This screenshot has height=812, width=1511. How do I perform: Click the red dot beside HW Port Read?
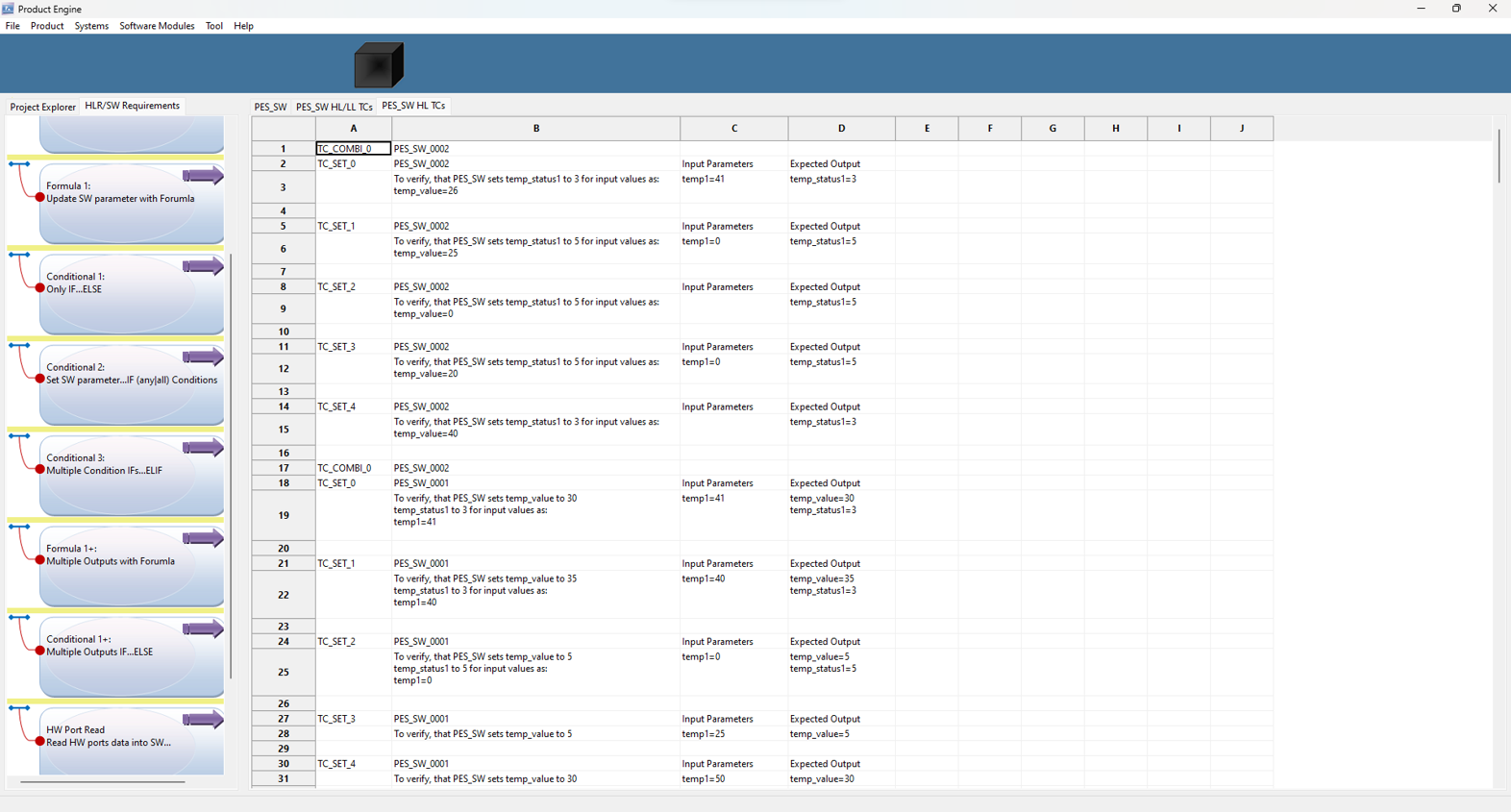point(39,742)
